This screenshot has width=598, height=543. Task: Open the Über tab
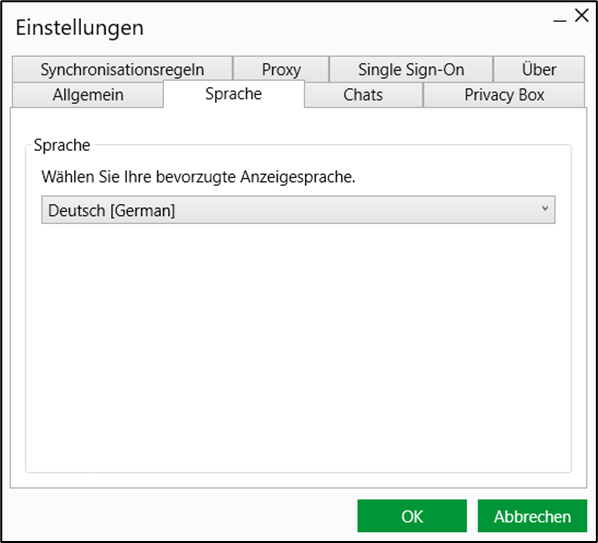point(539,69)
